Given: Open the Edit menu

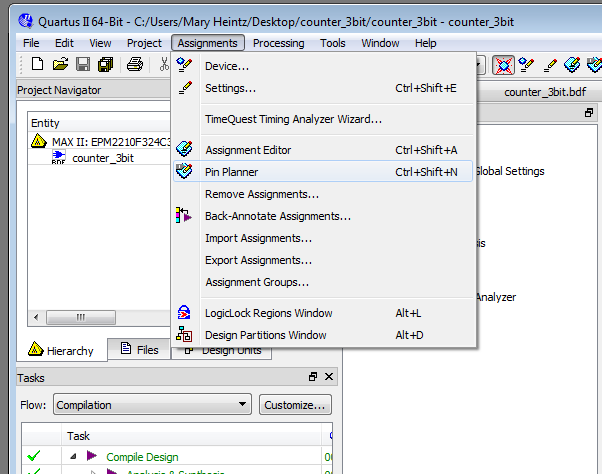Looking at the screenshot, I should coord(64,43).
